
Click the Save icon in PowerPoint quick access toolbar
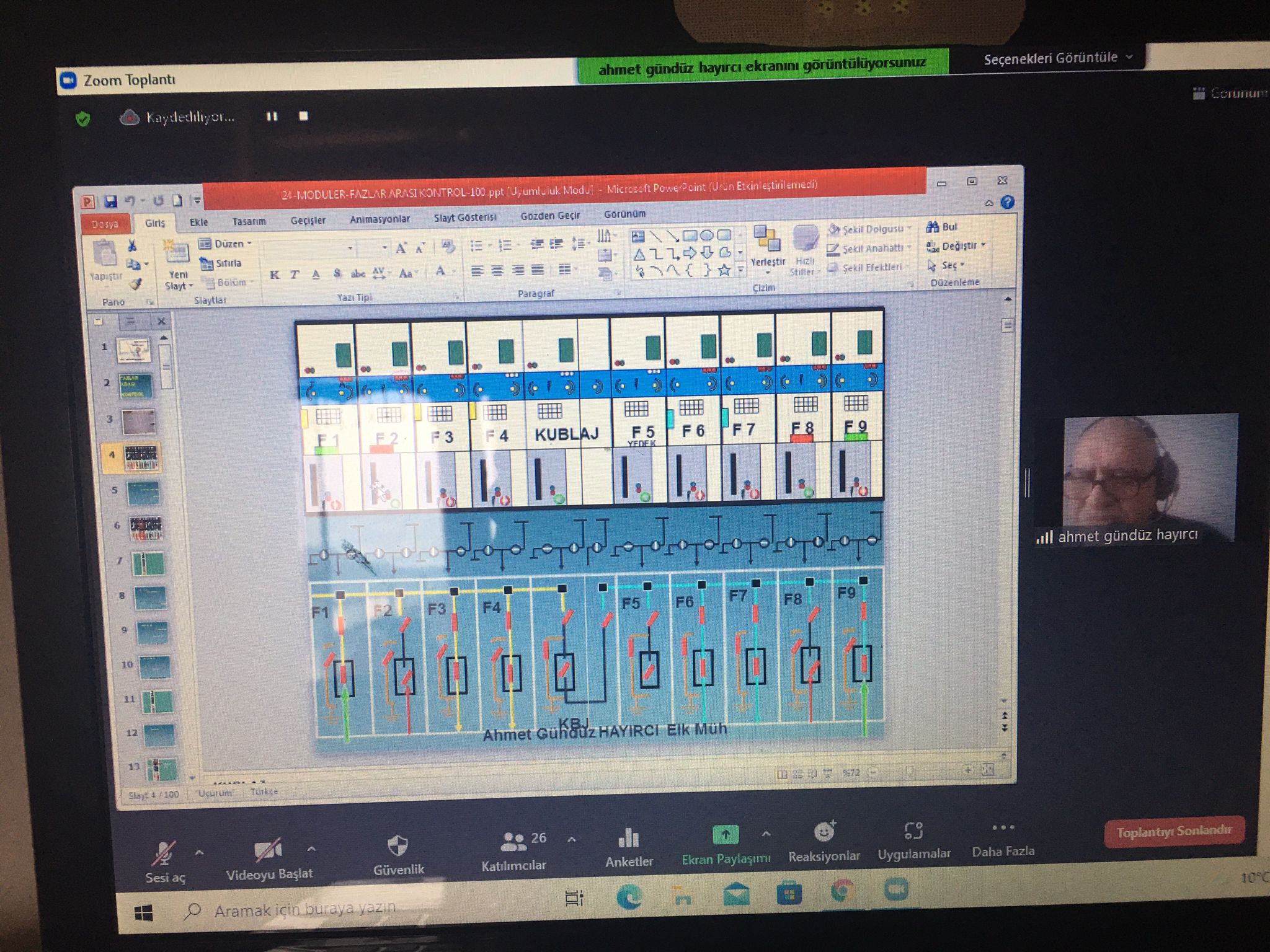tap(110, 201)
